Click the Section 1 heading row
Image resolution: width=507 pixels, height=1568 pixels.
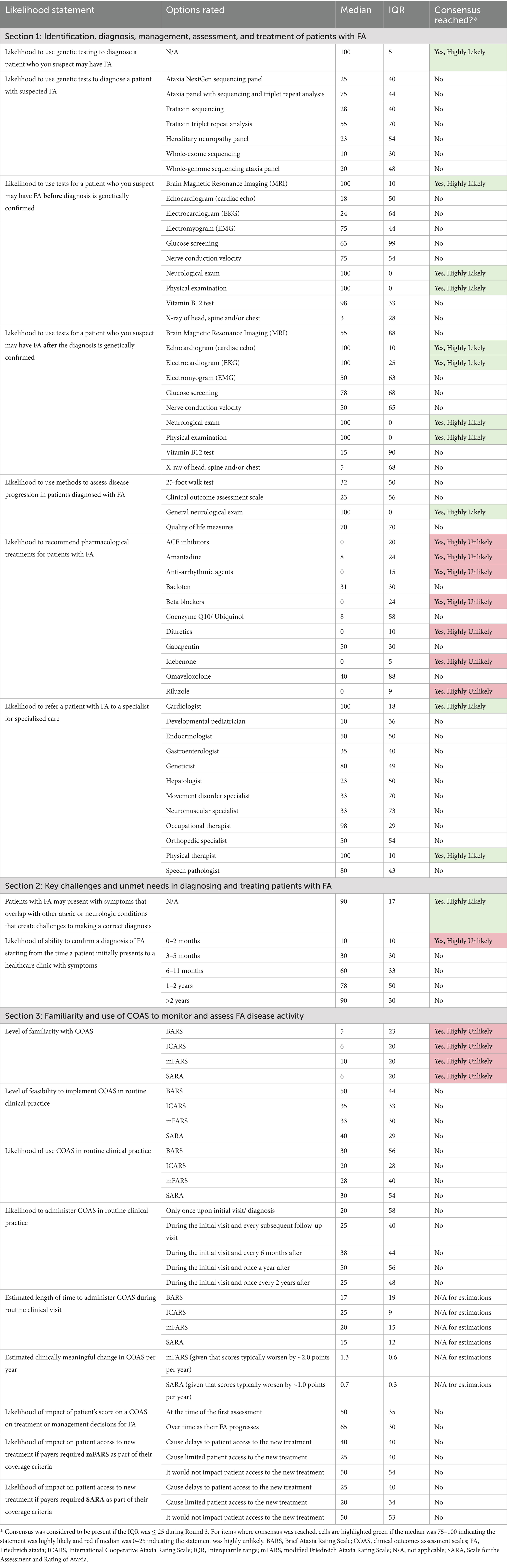[x=185, y=37]
